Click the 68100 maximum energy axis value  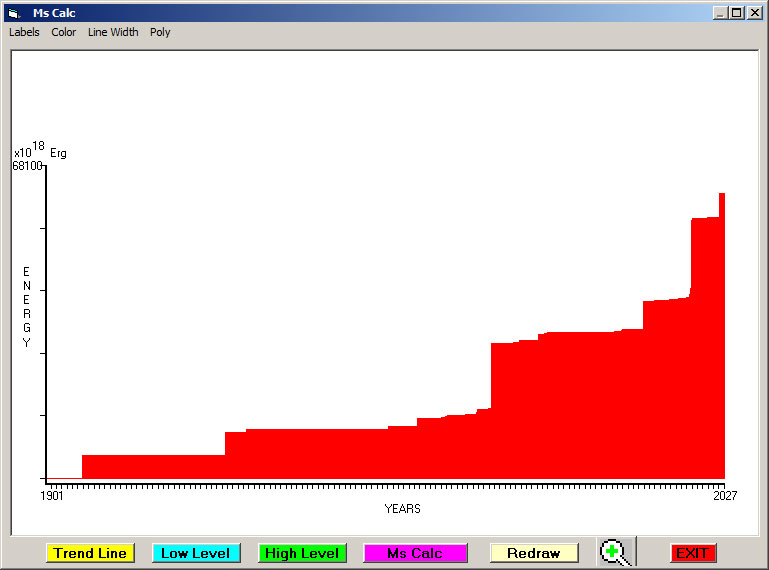[x=27, y=166]
